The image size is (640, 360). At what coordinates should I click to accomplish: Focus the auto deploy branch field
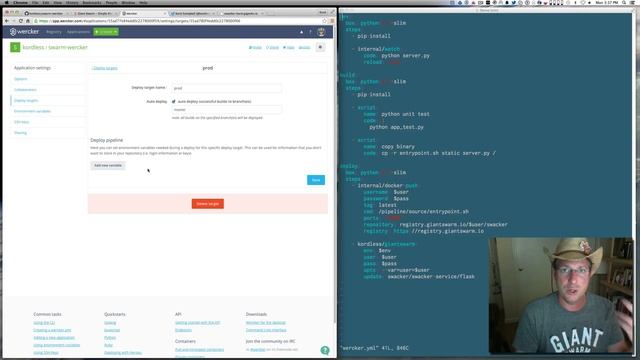(x=227, y=109)
